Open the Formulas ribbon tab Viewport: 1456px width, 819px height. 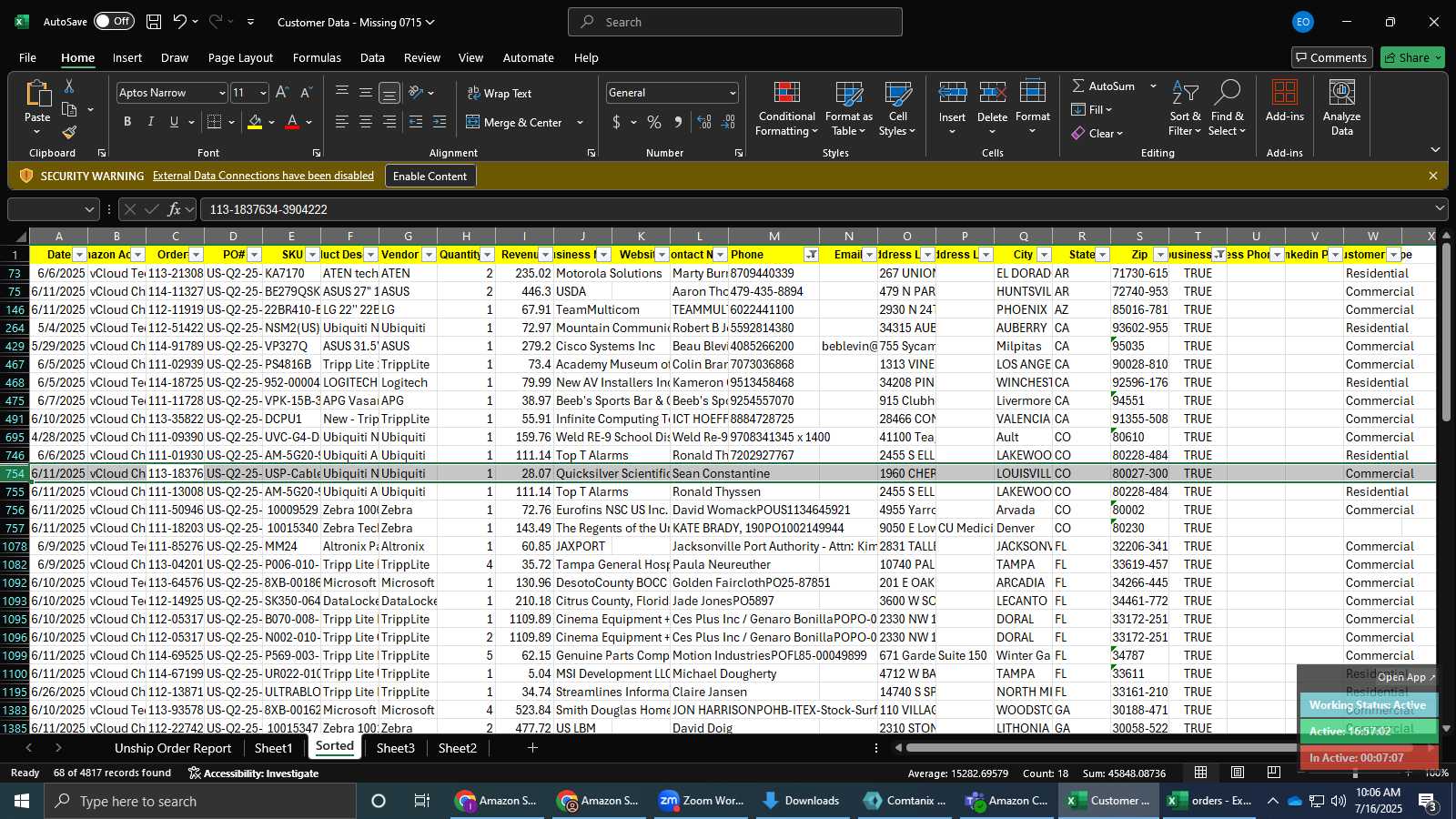[317, 57]
